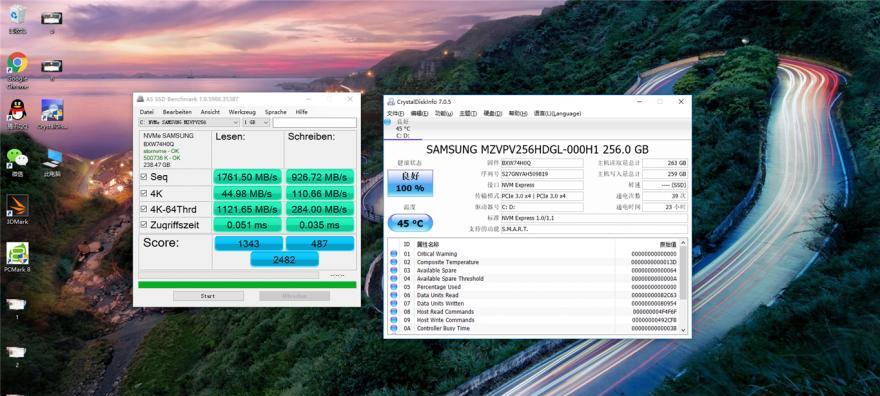
Task: Open Hilfe menu in AS SSD
Action: point(301,112)
